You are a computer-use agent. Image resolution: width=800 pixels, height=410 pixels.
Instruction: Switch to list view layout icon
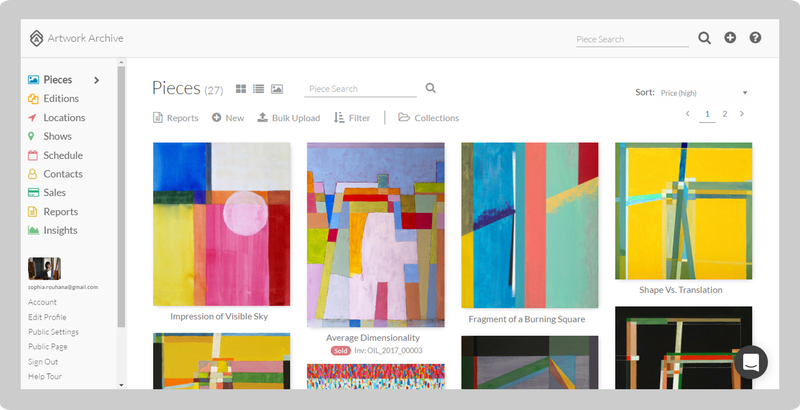[x=258, y=89]
